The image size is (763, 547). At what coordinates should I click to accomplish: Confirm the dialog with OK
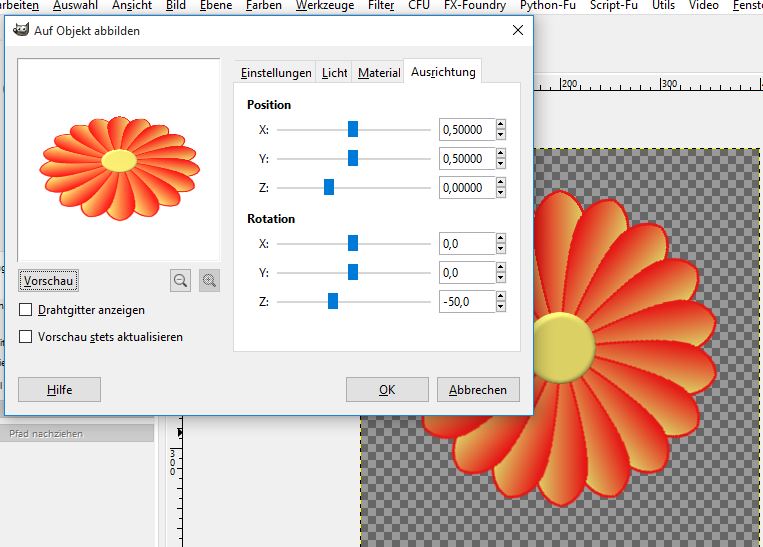(x=387, y=390)
